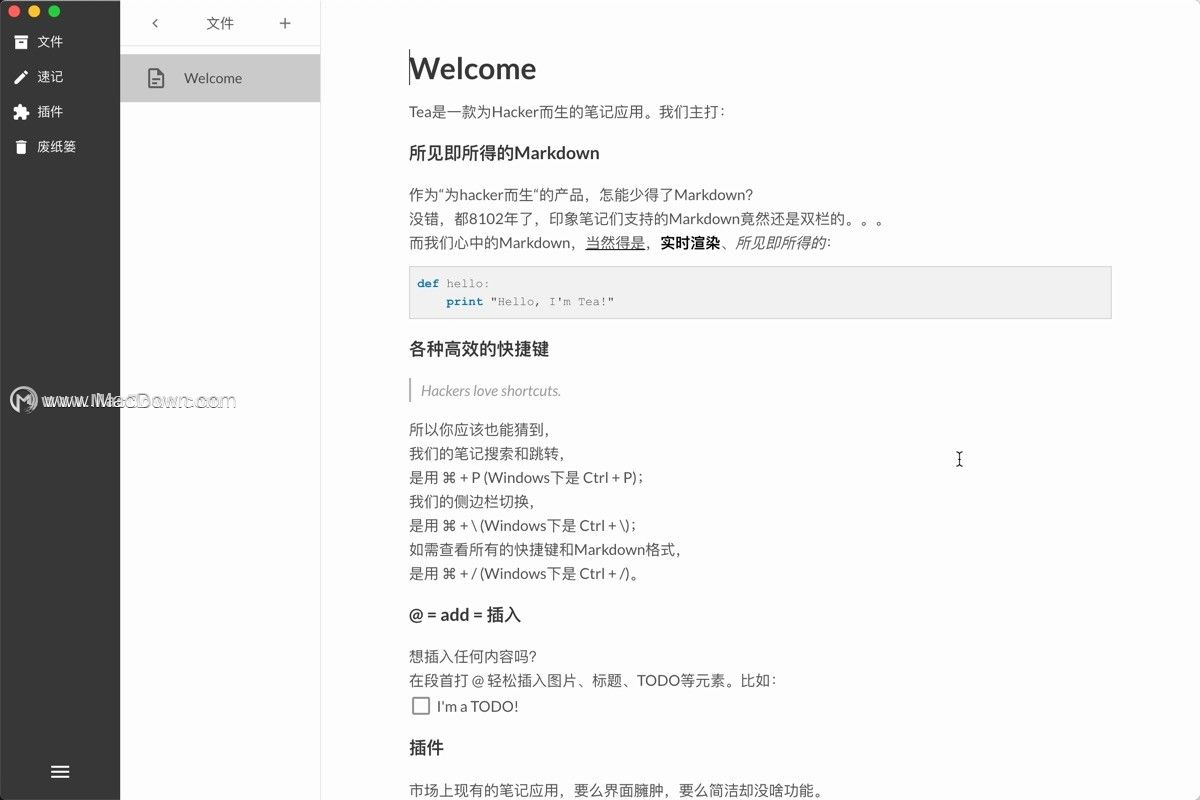Check the "I'm a TODO!" checkbox

[x=421, y=706]
